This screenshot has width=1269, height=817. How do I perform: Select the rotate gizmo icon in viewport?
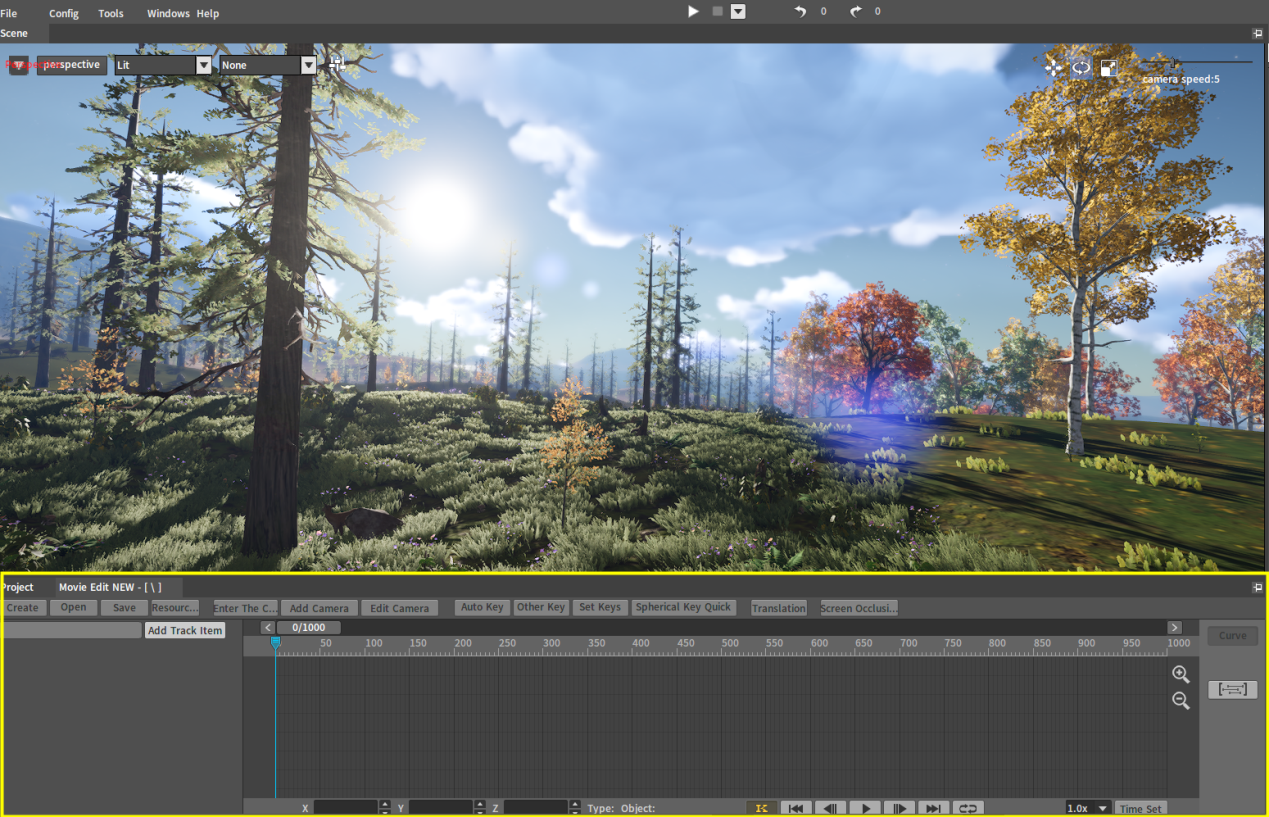point(1081,67)
